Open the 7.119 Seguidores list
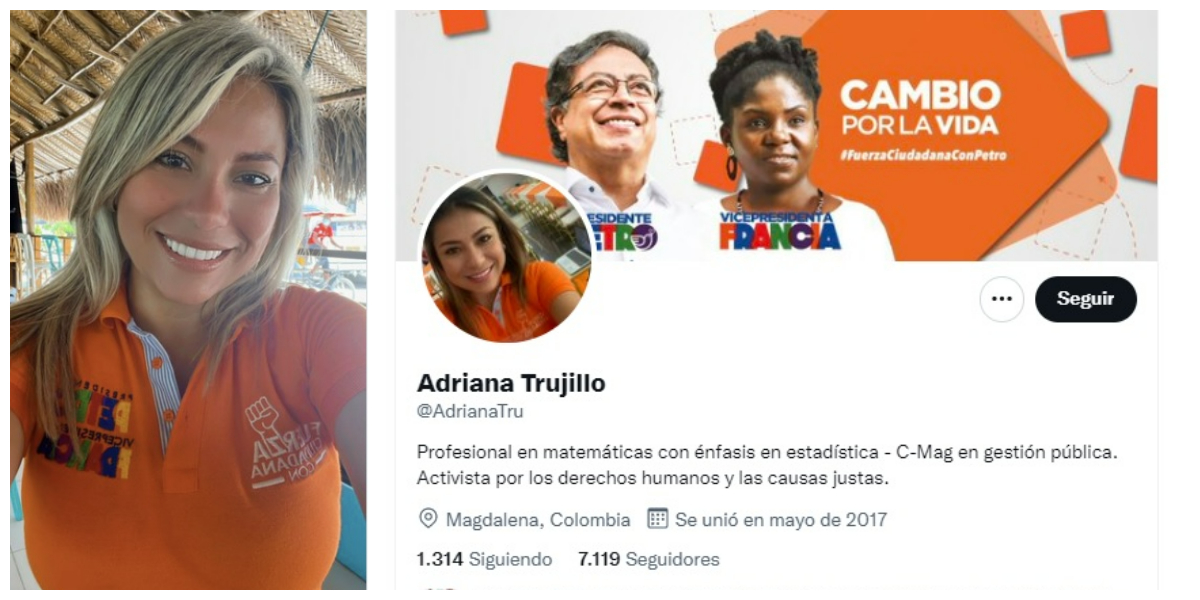The image size is (1200, 600). tap(649, 559)
